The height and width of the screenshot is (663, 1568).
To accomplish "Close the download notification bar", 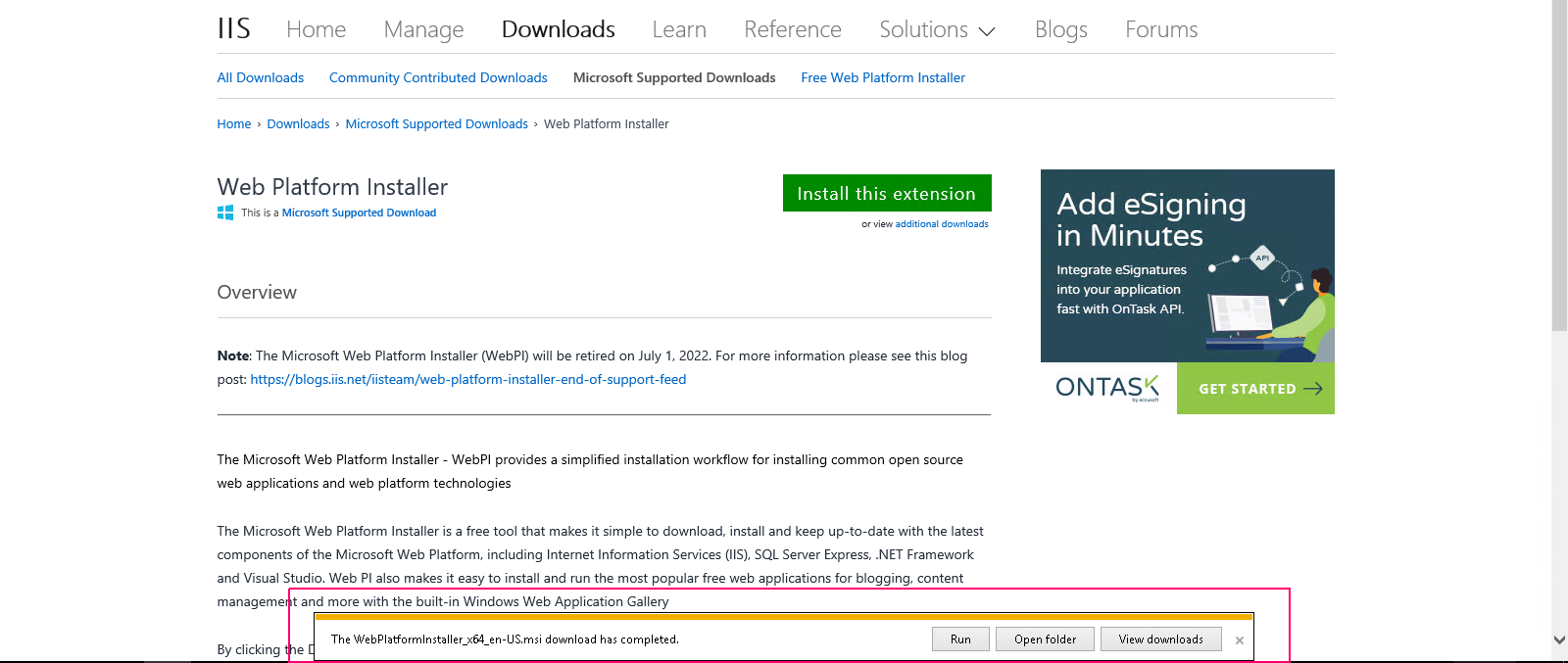I will point(1240,640).
